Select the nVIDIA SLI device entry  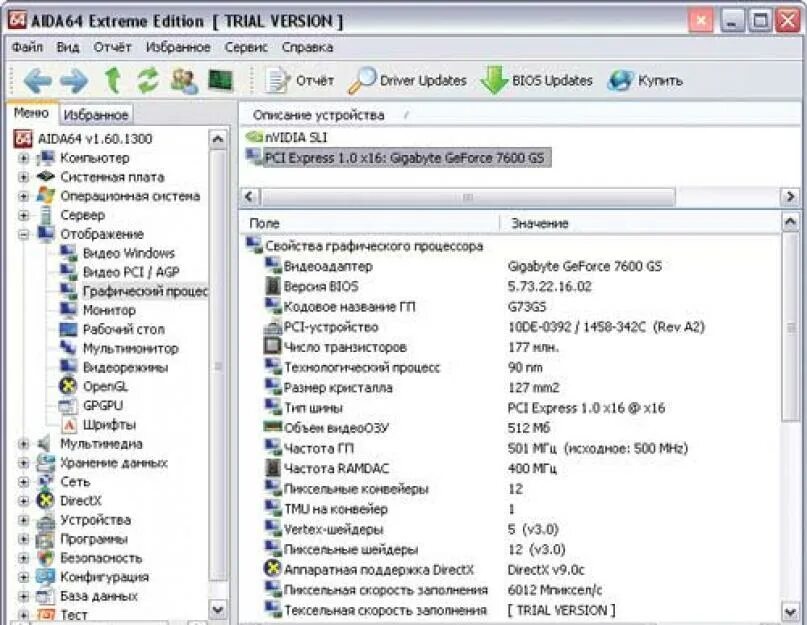286,137
